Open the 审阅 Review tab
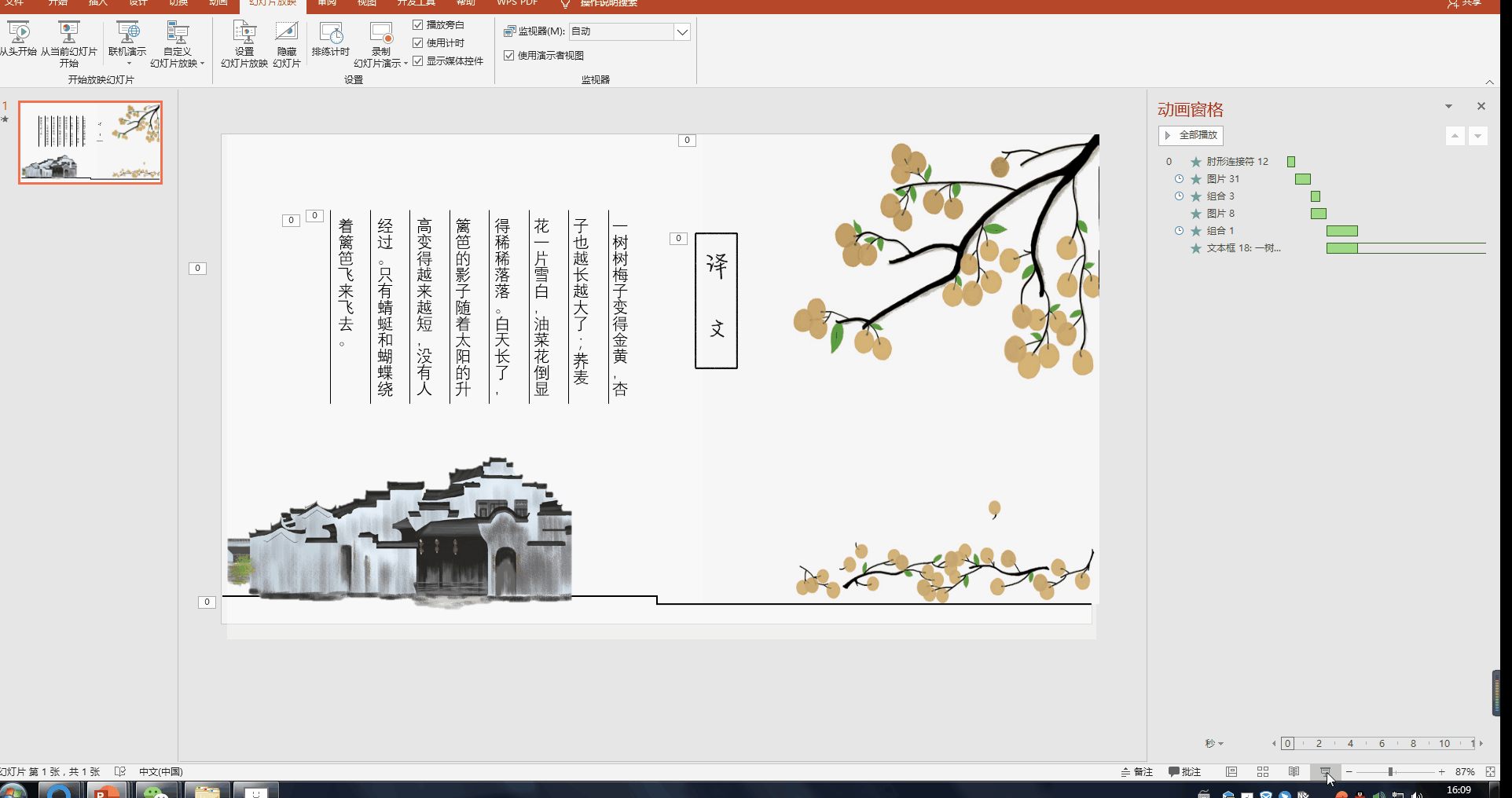 click(x=327, y=3)
